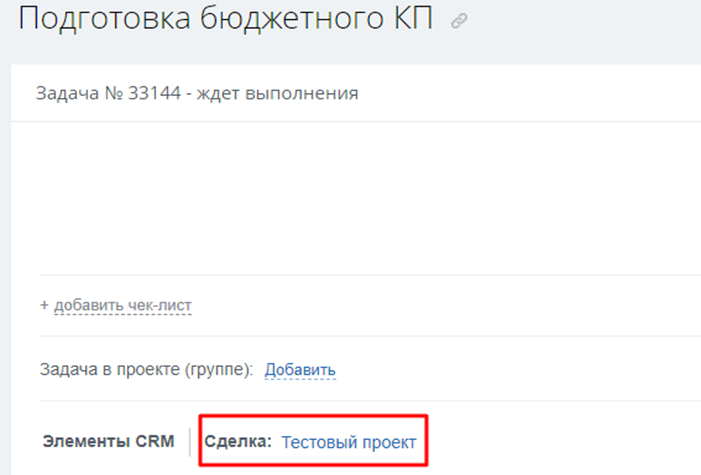Click "Добавить" to assign a project group
Screen dimensions: 701x475
pos(300,370)
